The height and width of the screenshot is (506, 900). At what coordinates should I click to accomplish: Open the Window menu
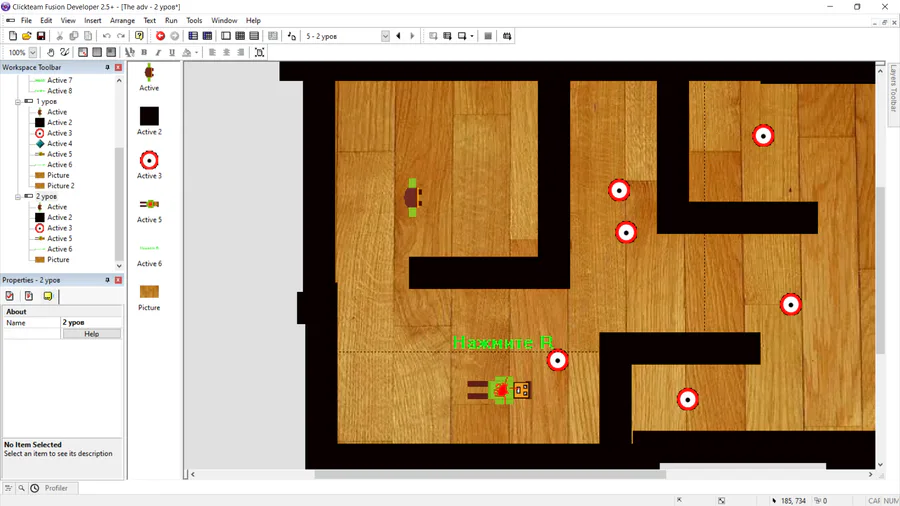pos(224,20)
